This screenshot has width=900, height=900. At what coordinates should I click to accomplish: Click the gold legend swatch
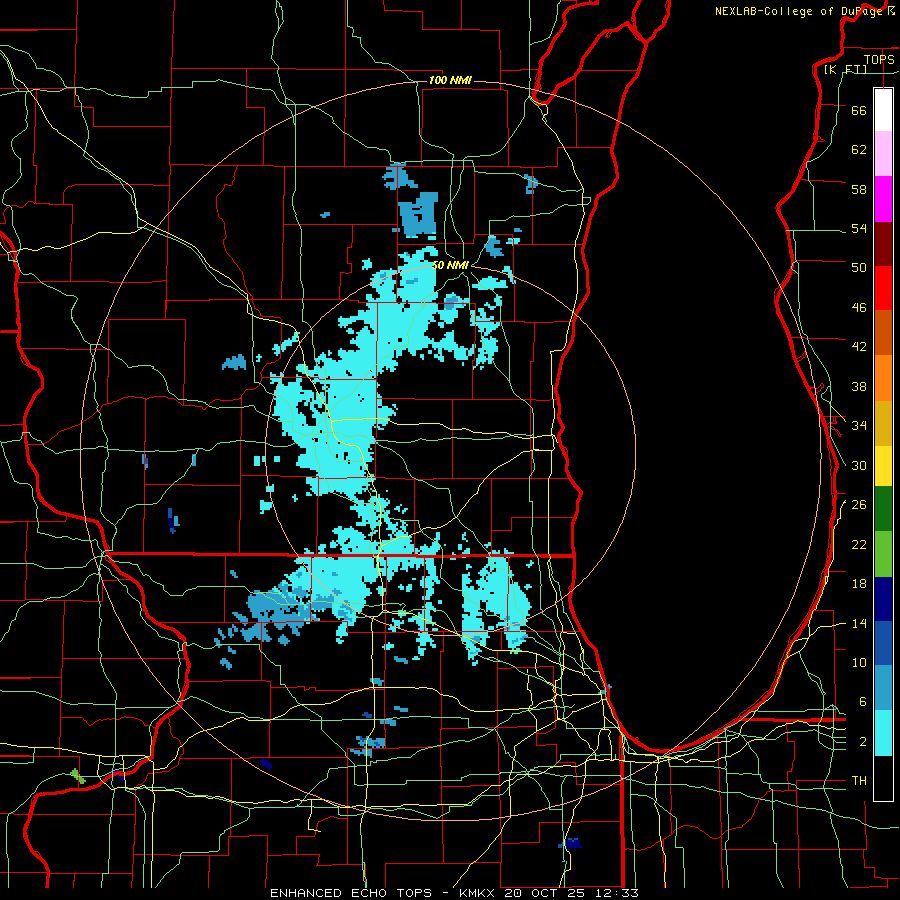pyautogui.click(x=883, y=423)
